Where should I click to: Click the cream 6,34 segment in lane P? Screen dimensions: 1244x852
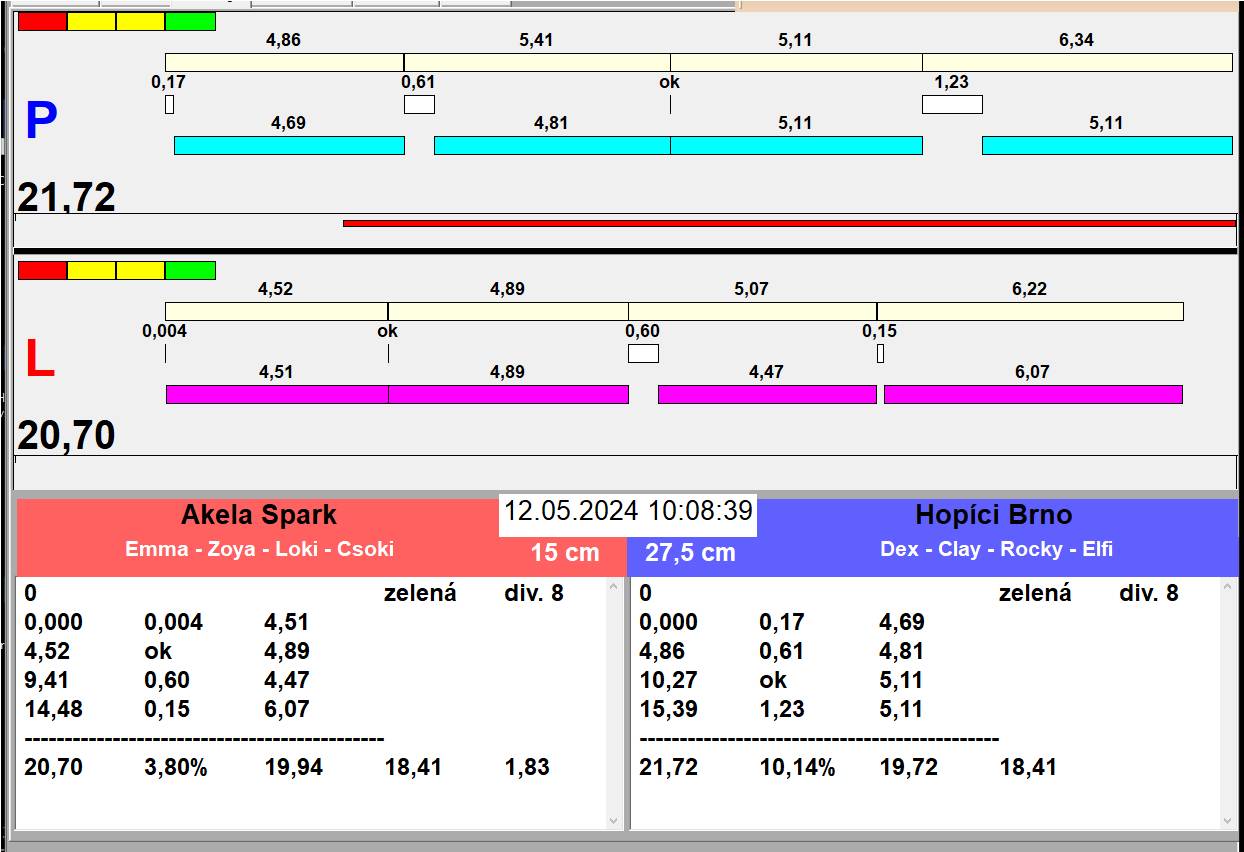[1077, 62]
